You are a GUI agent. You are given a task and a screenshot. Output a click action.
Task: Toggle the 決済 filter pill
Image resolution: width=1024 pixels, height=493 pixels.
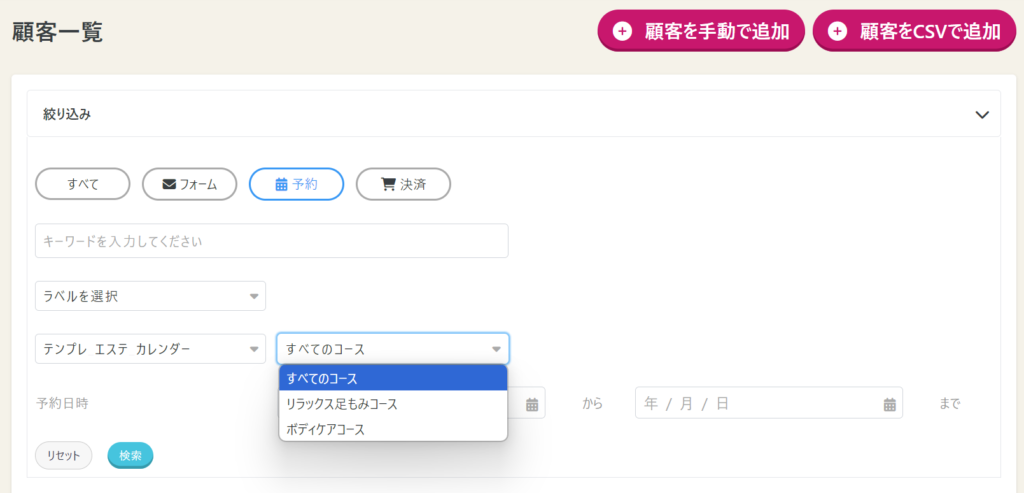pyautogui.click(x=403, y=184)
